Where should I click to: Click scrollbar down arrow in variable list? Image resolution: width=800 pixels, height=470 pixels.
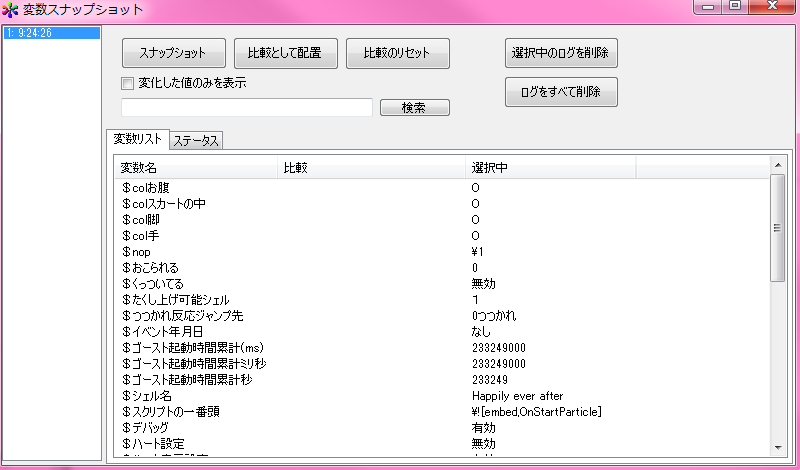tap(778, 448)
